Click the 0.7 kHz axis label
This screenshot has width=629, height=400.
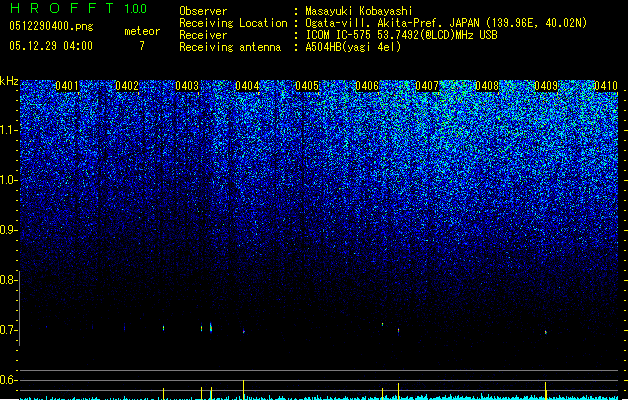(x=8, y=330)
